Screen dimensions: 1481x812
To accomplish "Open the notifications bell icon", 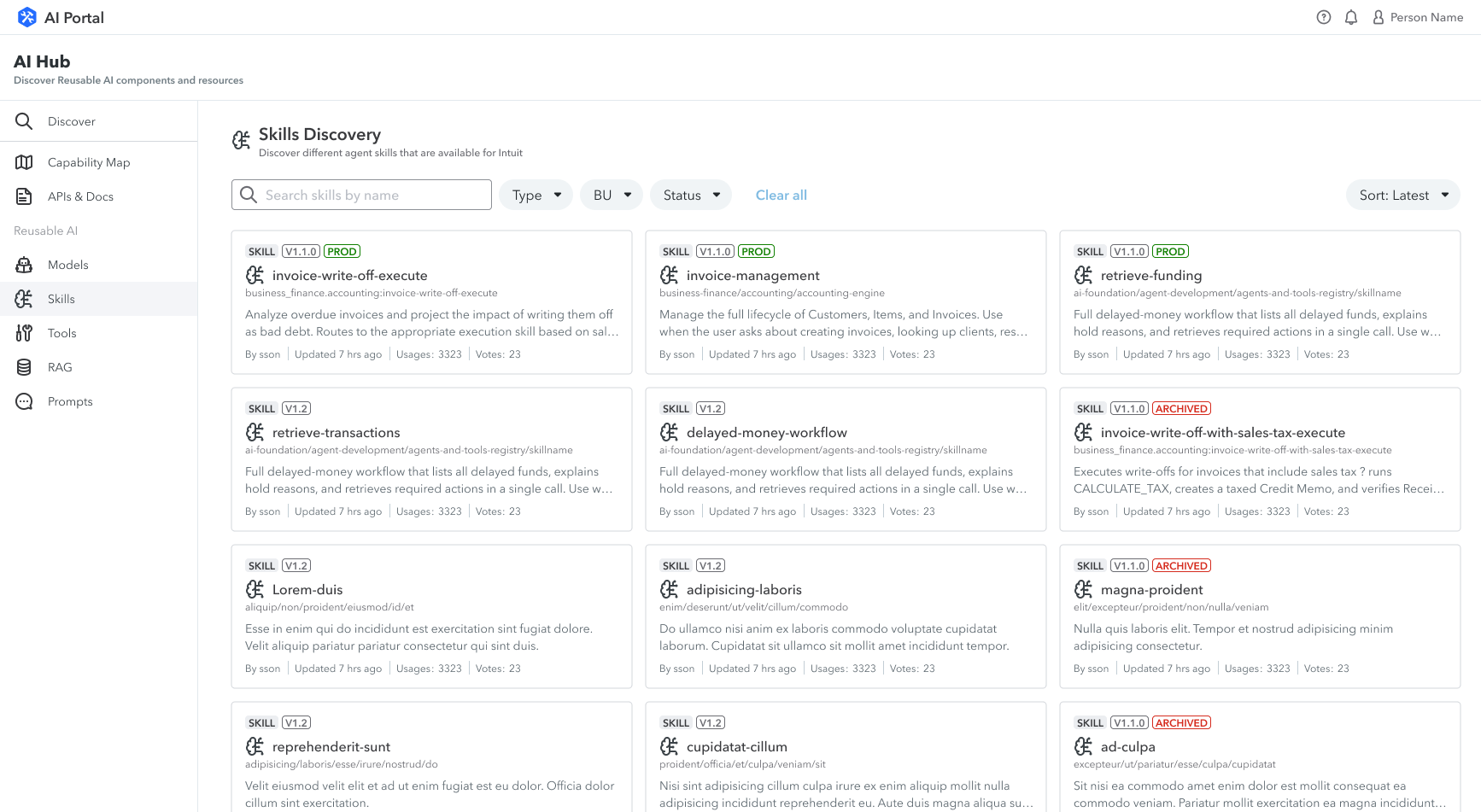I will [x=1351, y=17].
